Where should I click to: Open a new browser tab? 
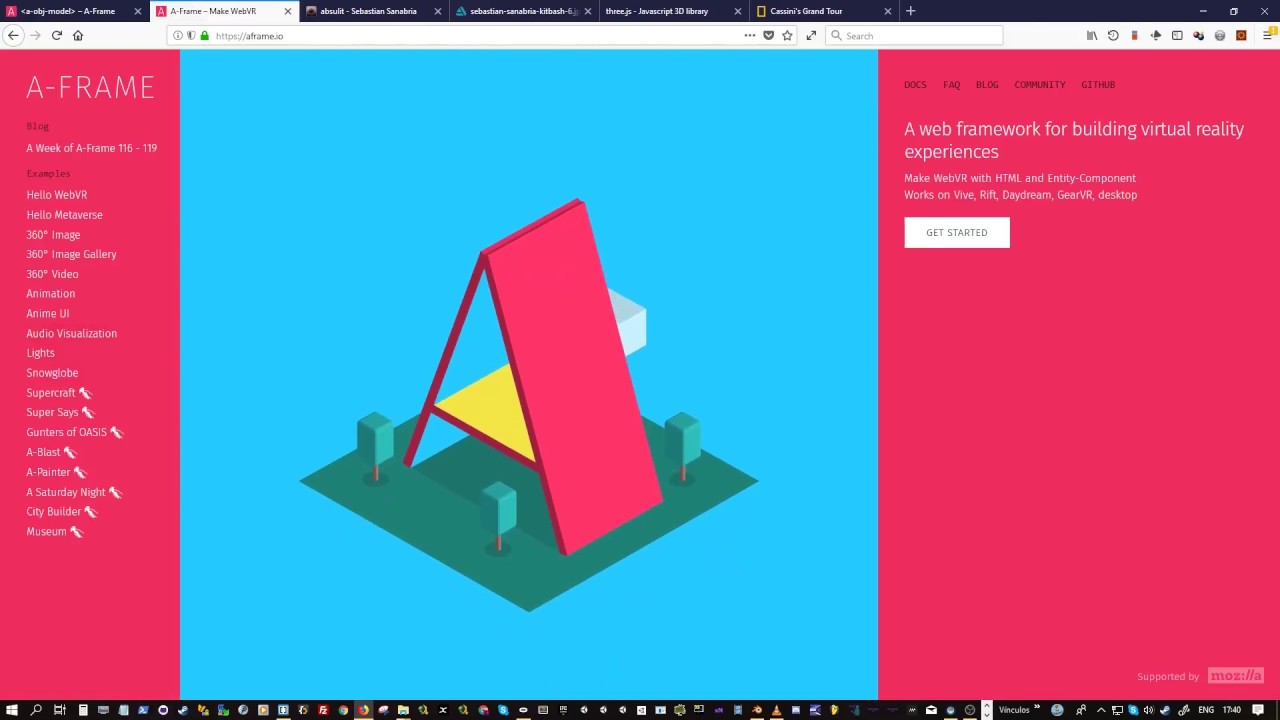(910, 11)
